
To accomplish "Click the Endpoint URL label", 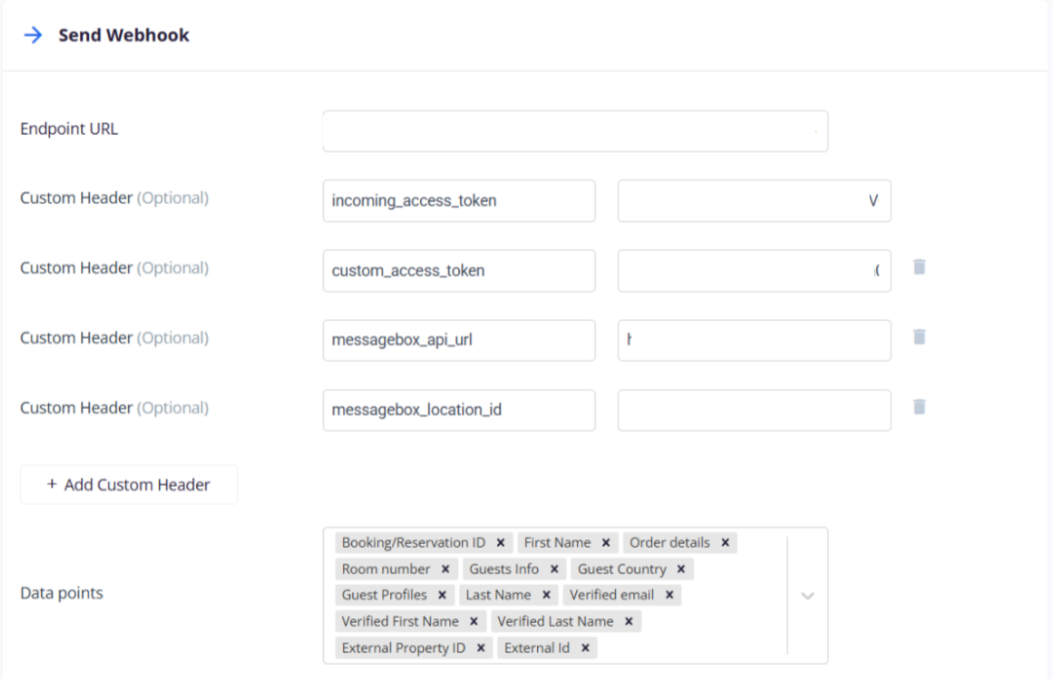I will (x=69, y=129).
